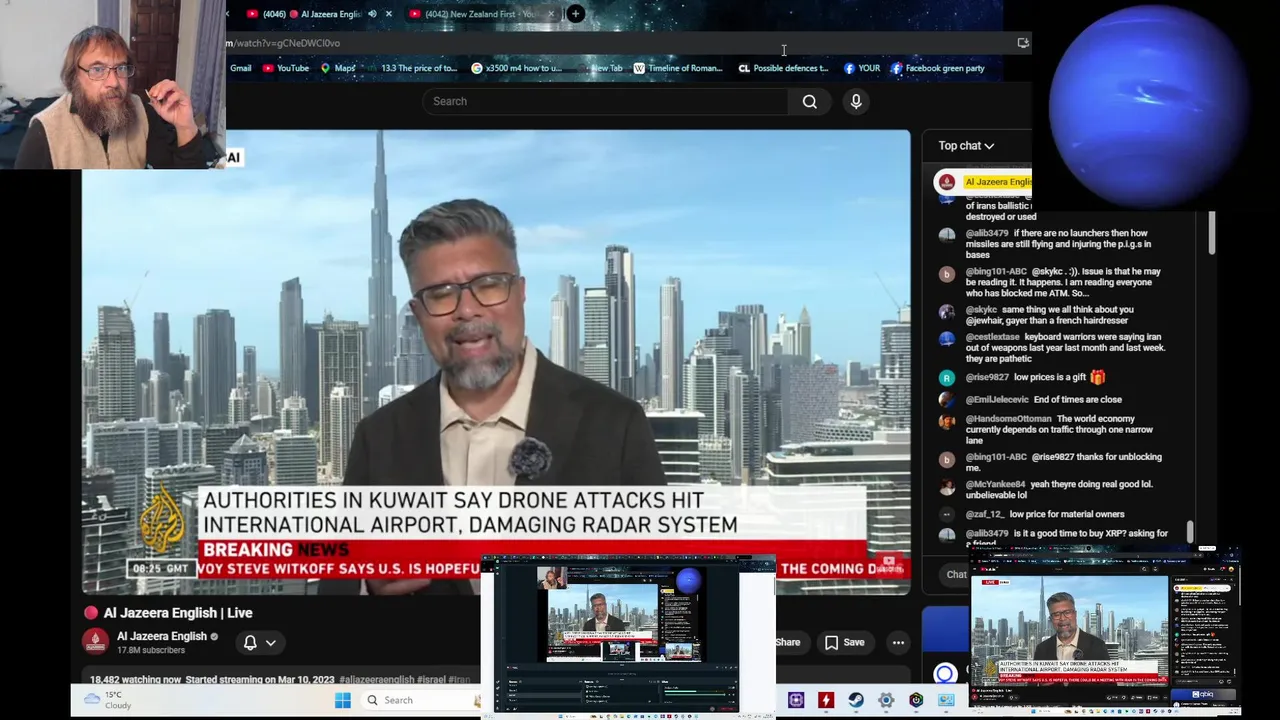Open Maps bookmark
Screen dimensions: 1280x720
(338, 68)
